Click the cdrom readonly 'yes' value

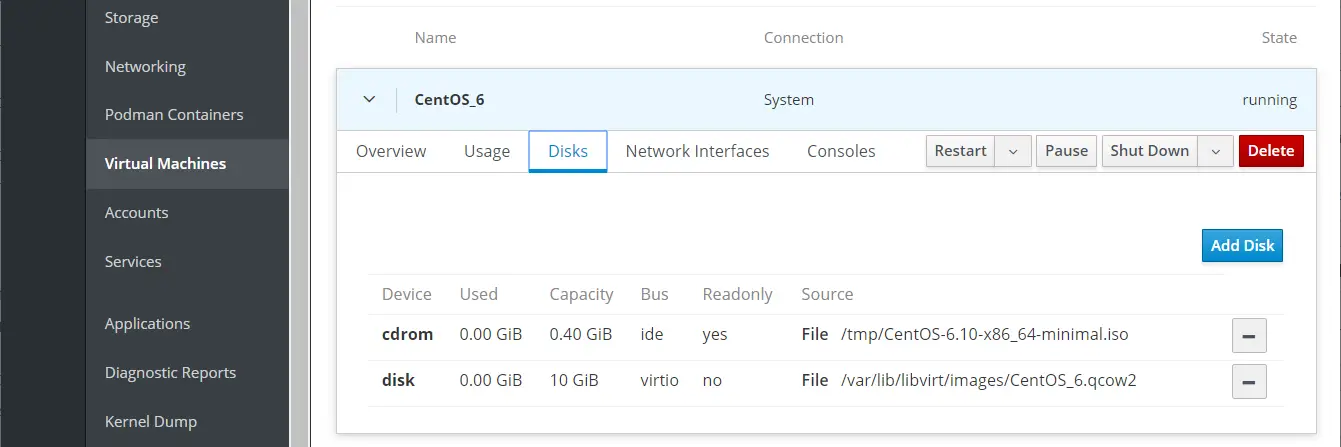point(715,335)
